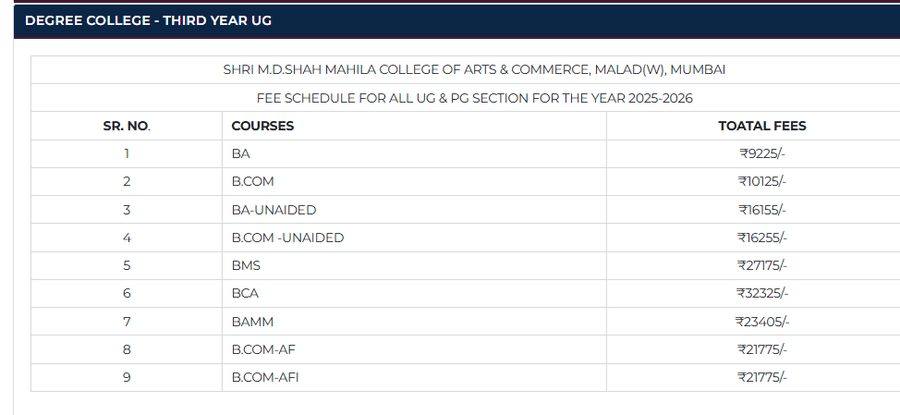Click the B.COM course name
Image resolution: width=900 pixels, height=415 pixels.
pos(253,182)
